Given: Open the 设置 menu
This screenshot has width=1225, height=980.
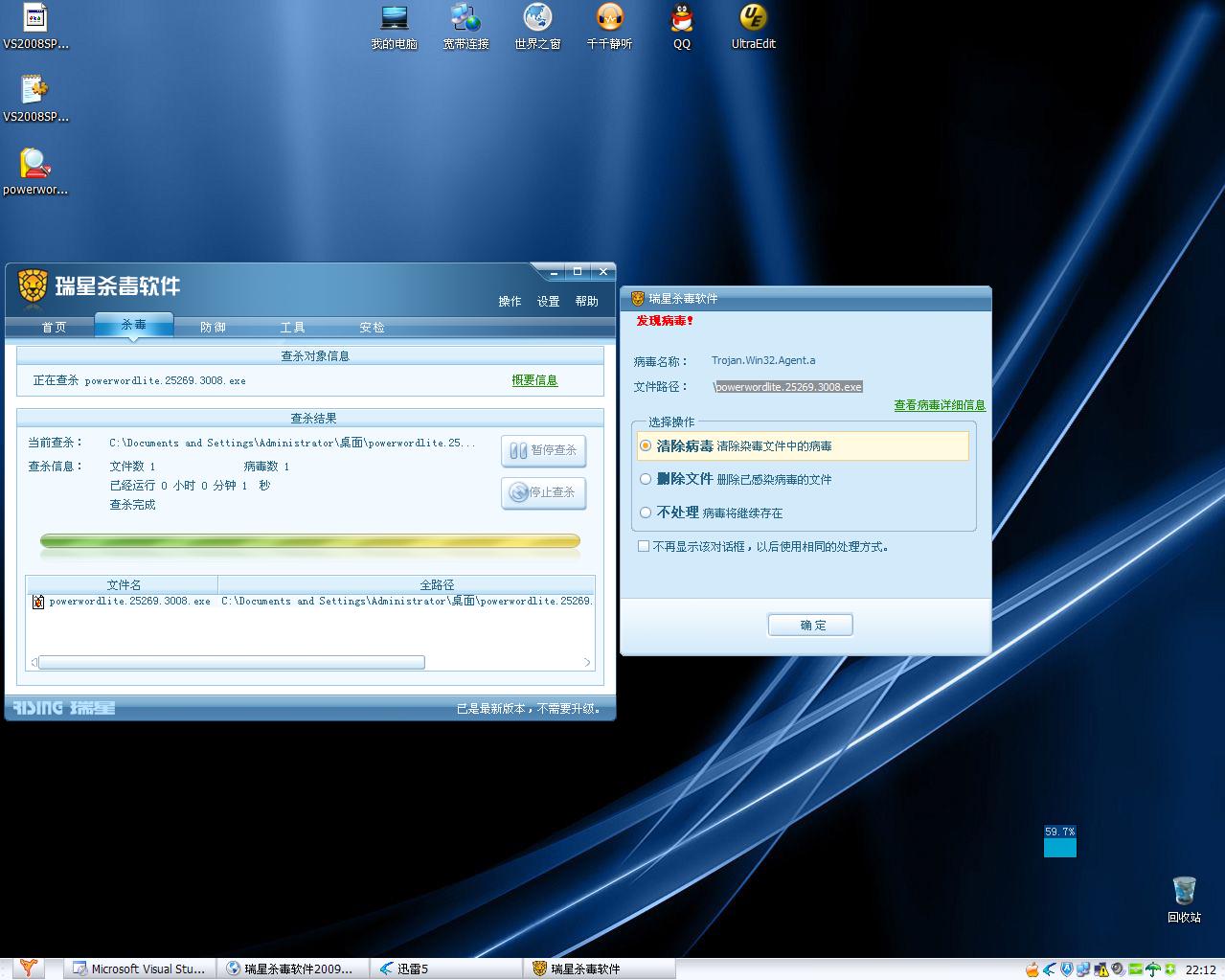Looking at the screenshot, I should [x=548, y=301].
